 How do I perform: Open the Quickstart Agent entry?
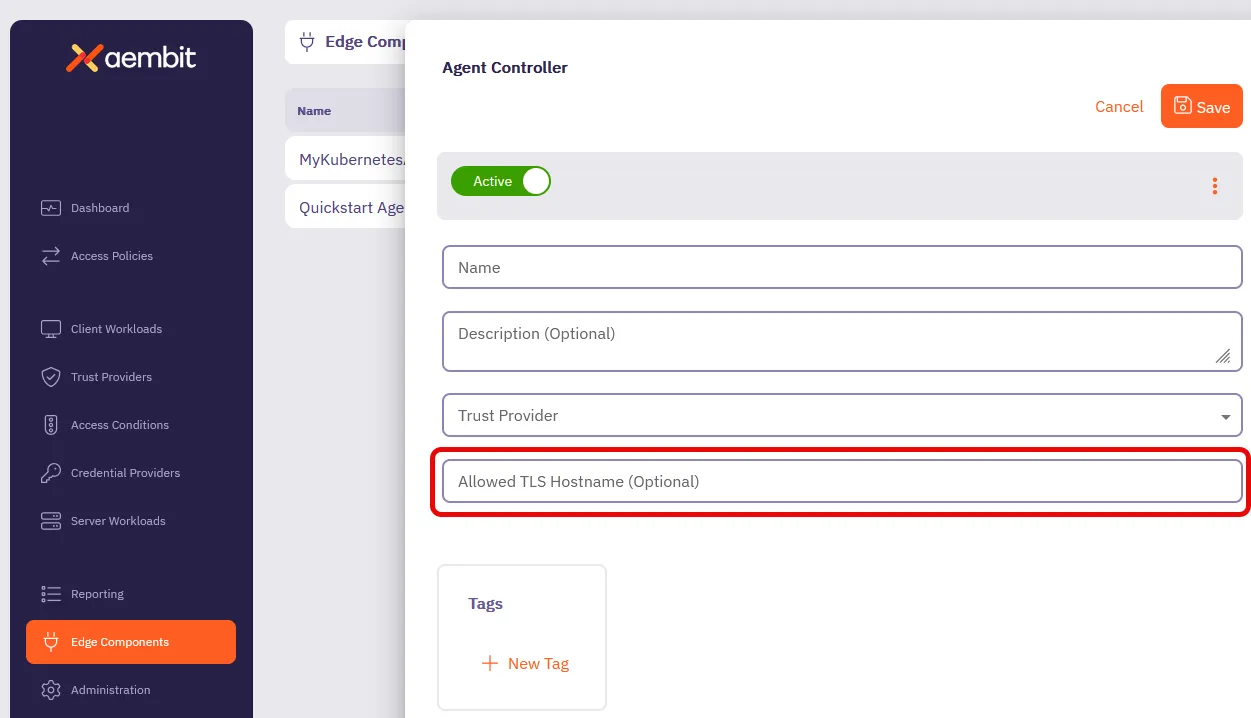350,207
